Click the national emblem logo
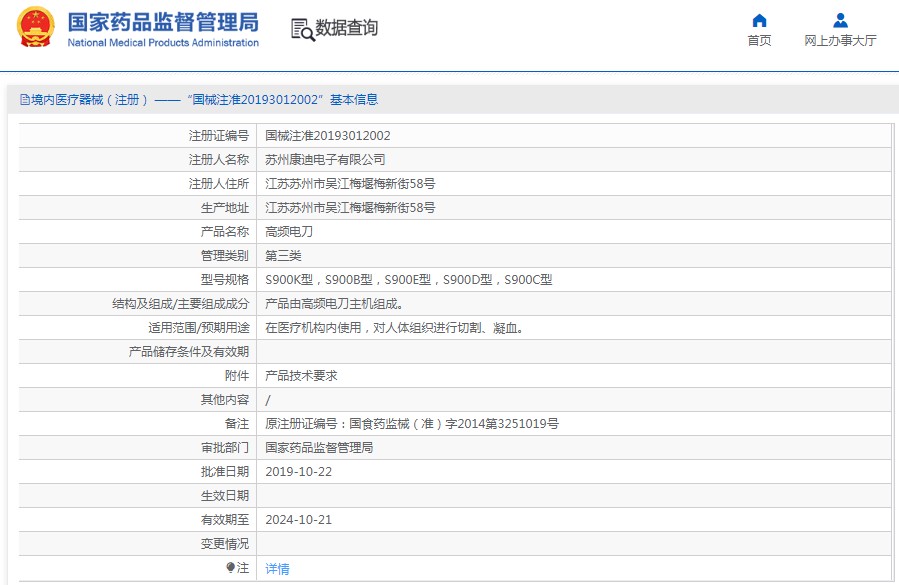The width and height of the screenshot is (899, 585). [36, 28]
